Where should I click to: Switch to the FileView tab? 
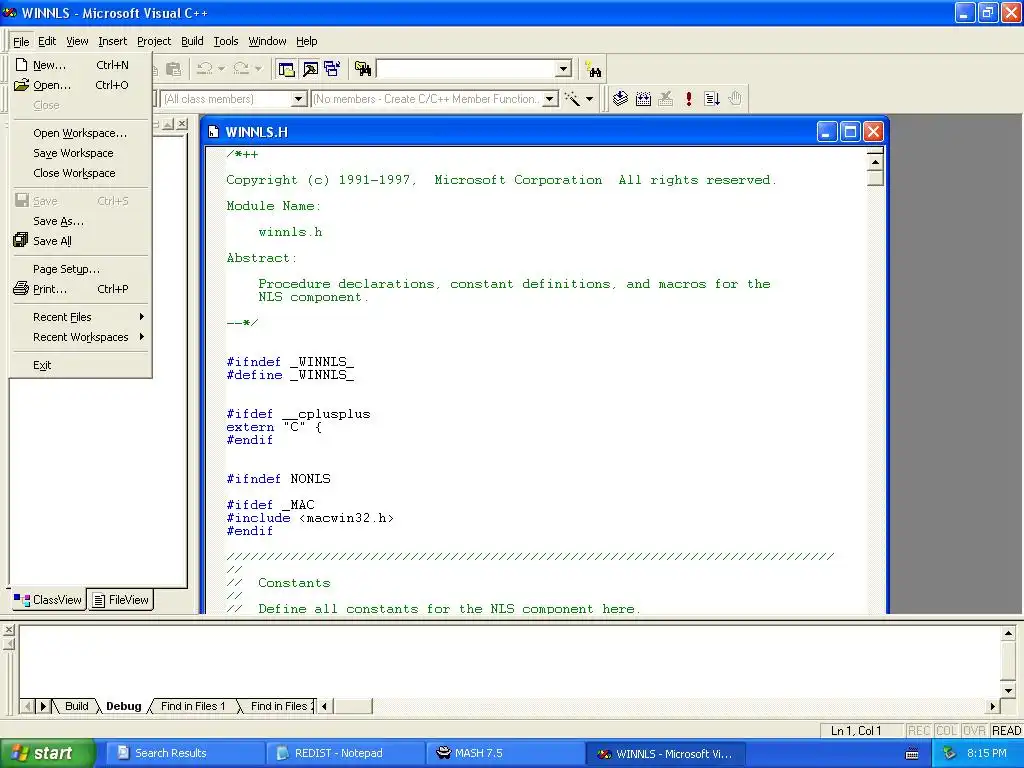[121, 600]
